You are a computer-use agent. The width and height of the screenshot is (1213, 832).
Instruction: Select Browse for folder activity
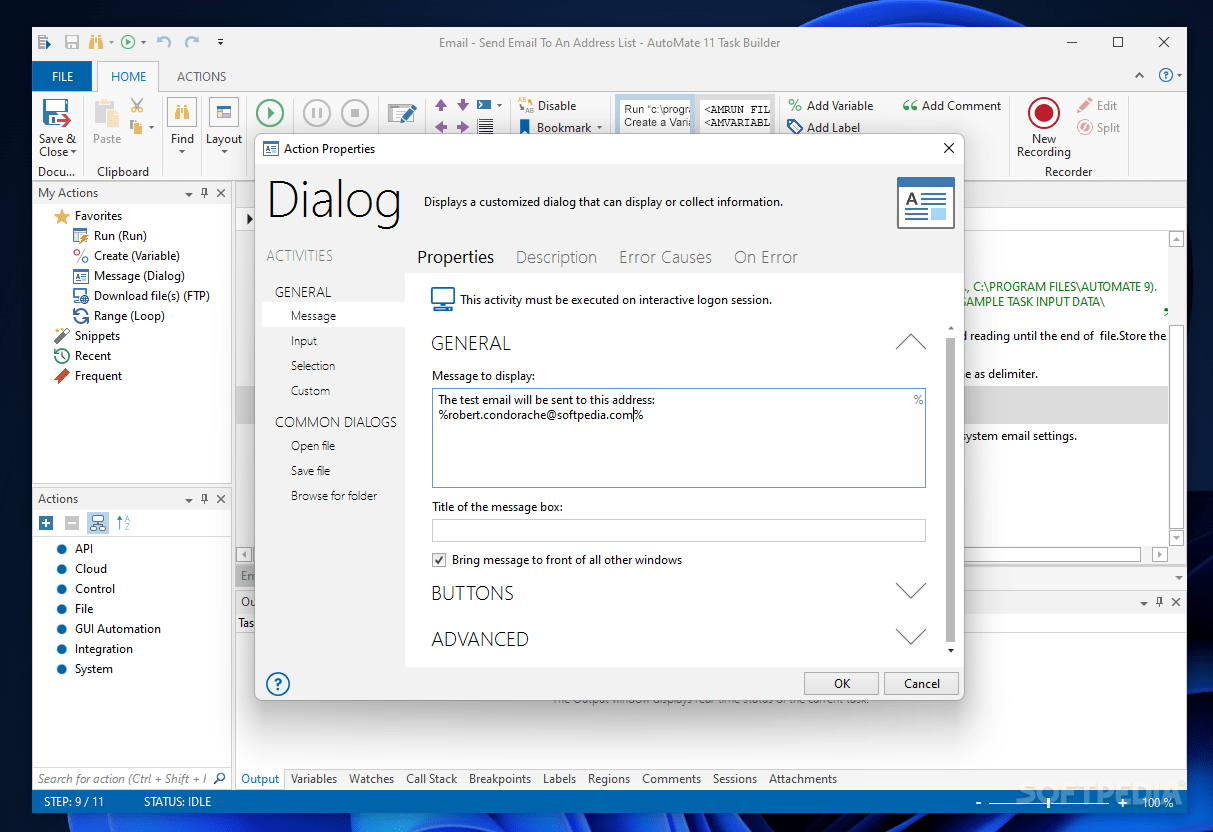point(334,496)
